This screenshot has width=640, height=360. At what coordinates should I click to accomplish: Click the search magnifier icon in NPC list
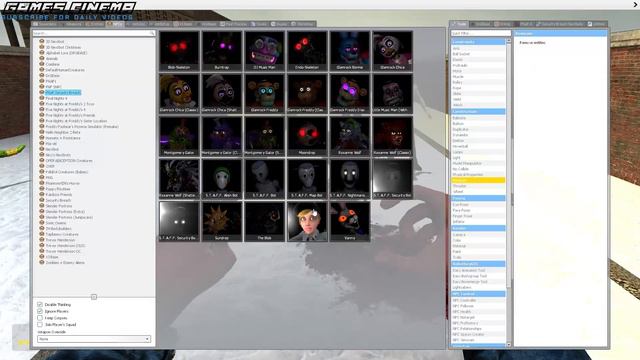[152, 33]
